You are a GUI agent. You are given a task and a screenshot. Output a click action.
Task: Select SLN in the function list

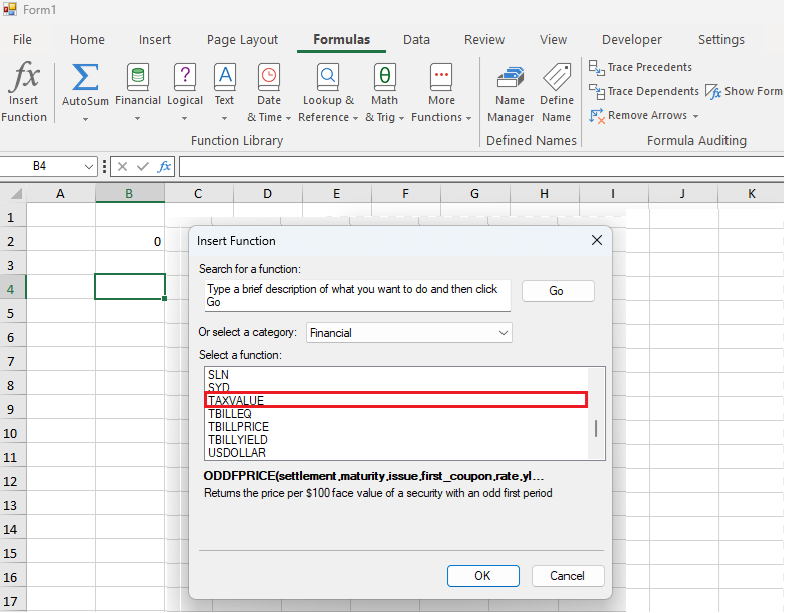(x=396, y=375)
